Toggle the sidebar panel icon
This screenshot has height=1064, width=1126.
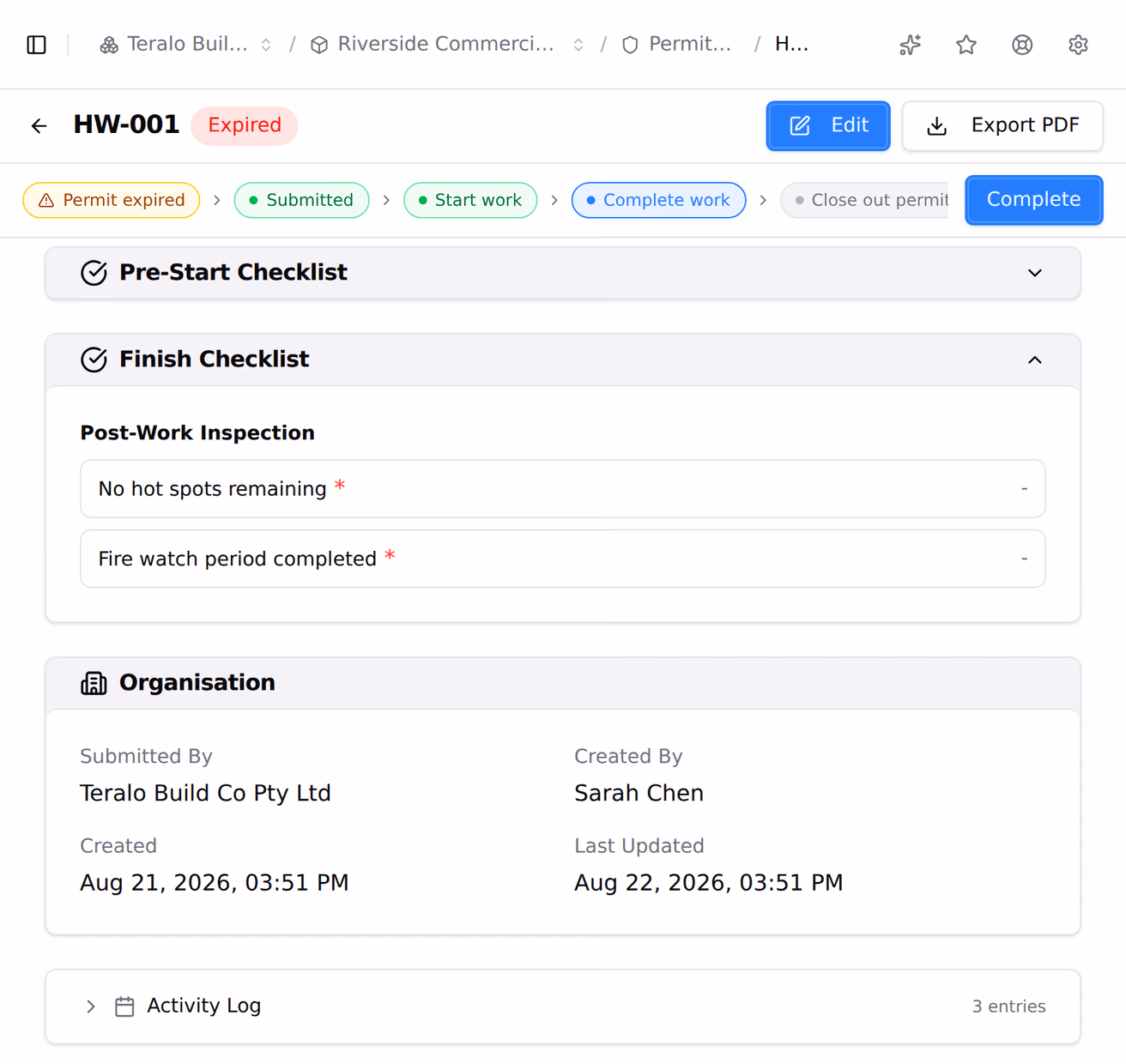pos(37,45)
